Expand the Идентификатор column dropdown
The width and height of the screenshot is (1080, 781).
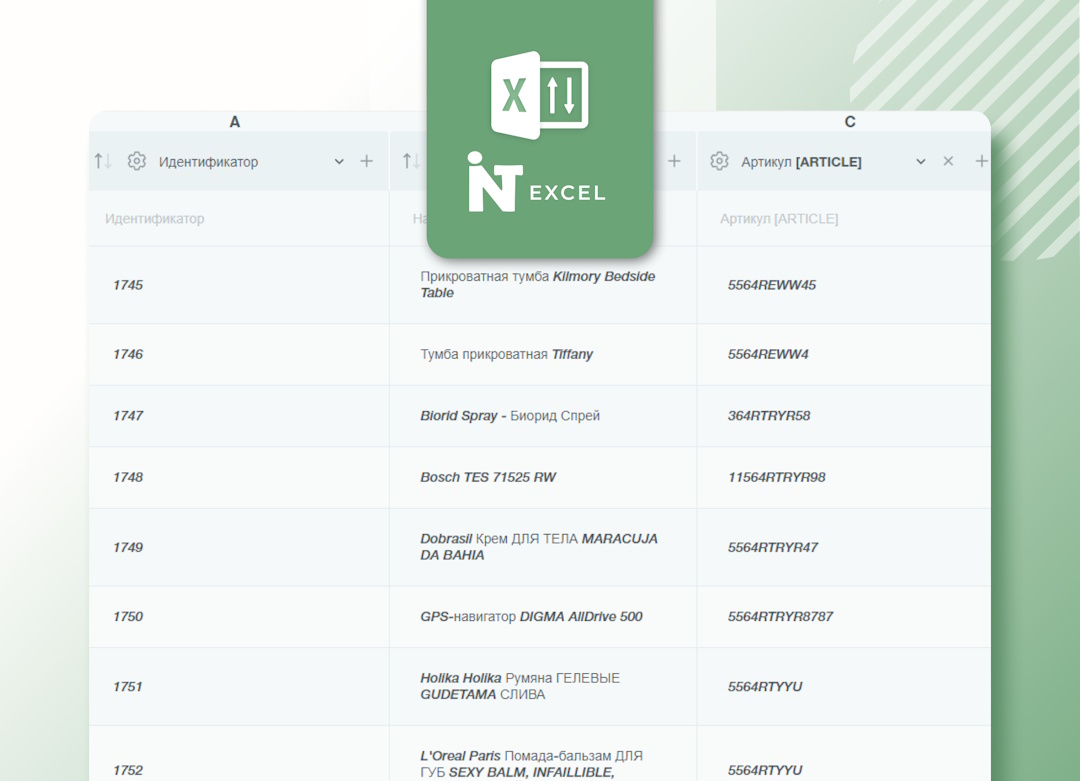coord(339,162)
